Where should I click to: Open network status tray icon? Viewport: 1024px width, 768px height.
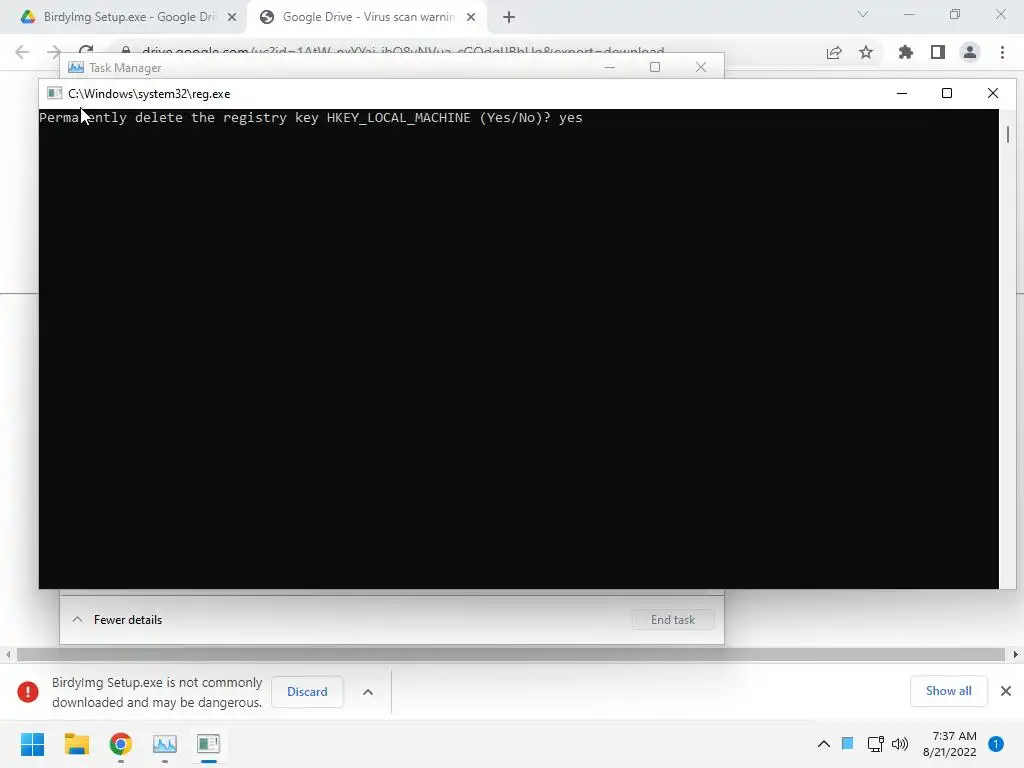pyautogui.click(x=875, y=744)
